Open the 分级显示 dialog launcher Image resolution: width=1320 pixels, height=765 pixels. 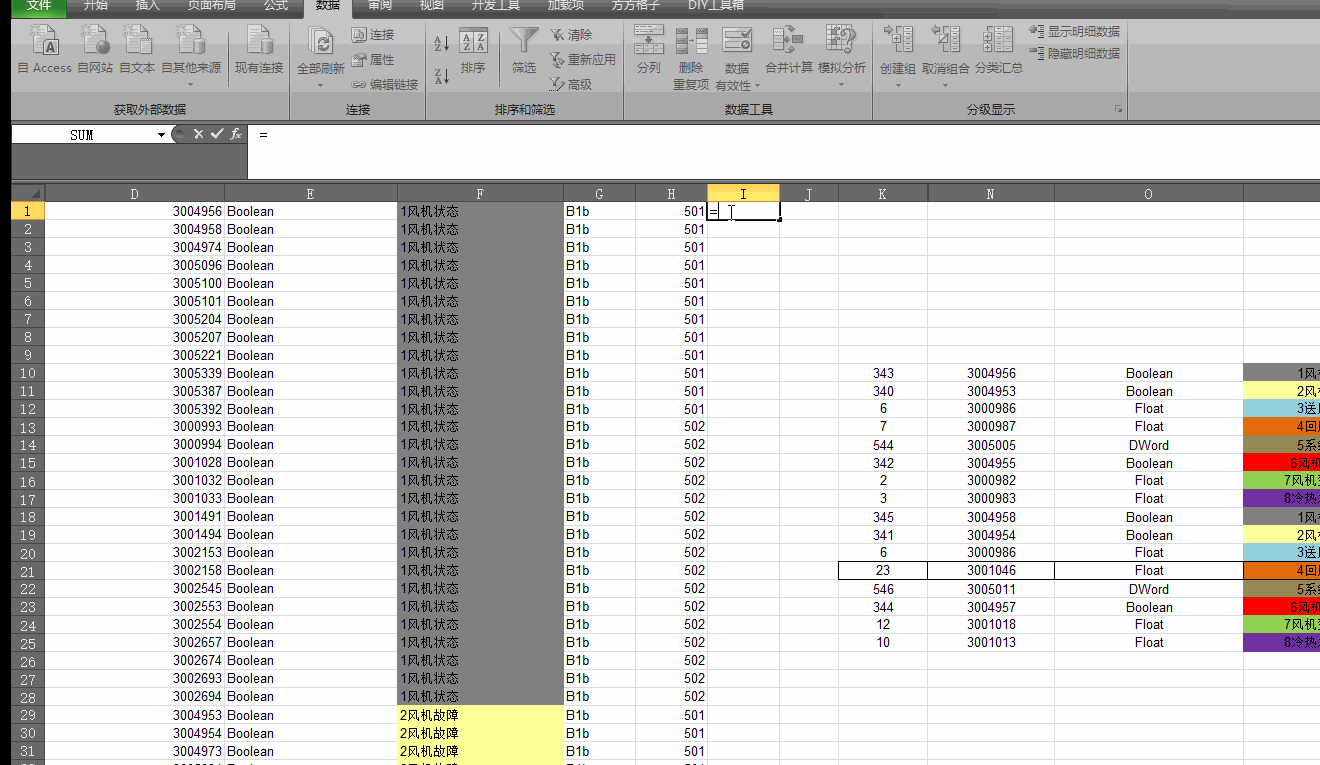click(1118, 109)
